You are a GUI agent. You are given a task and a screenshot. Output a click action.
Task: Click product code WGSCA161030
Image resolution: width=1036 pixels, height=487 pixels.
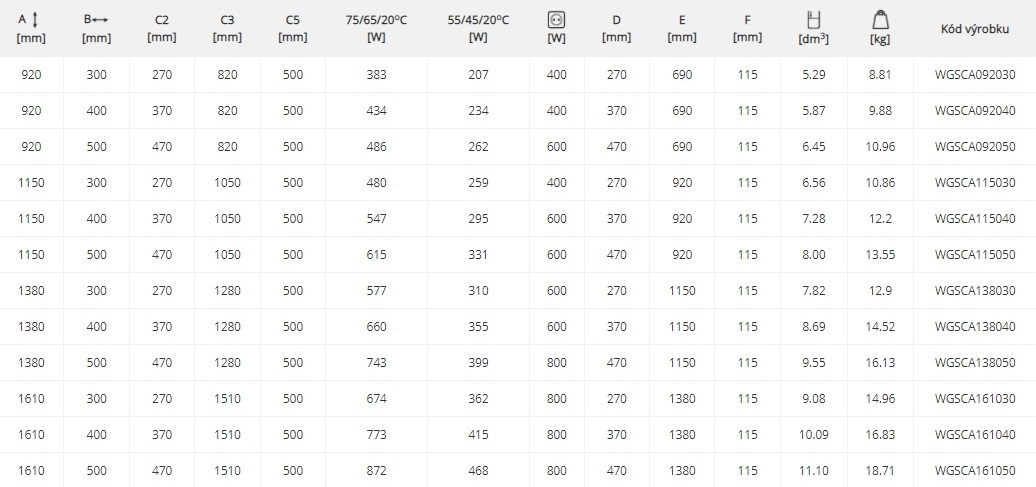point(975,398)
